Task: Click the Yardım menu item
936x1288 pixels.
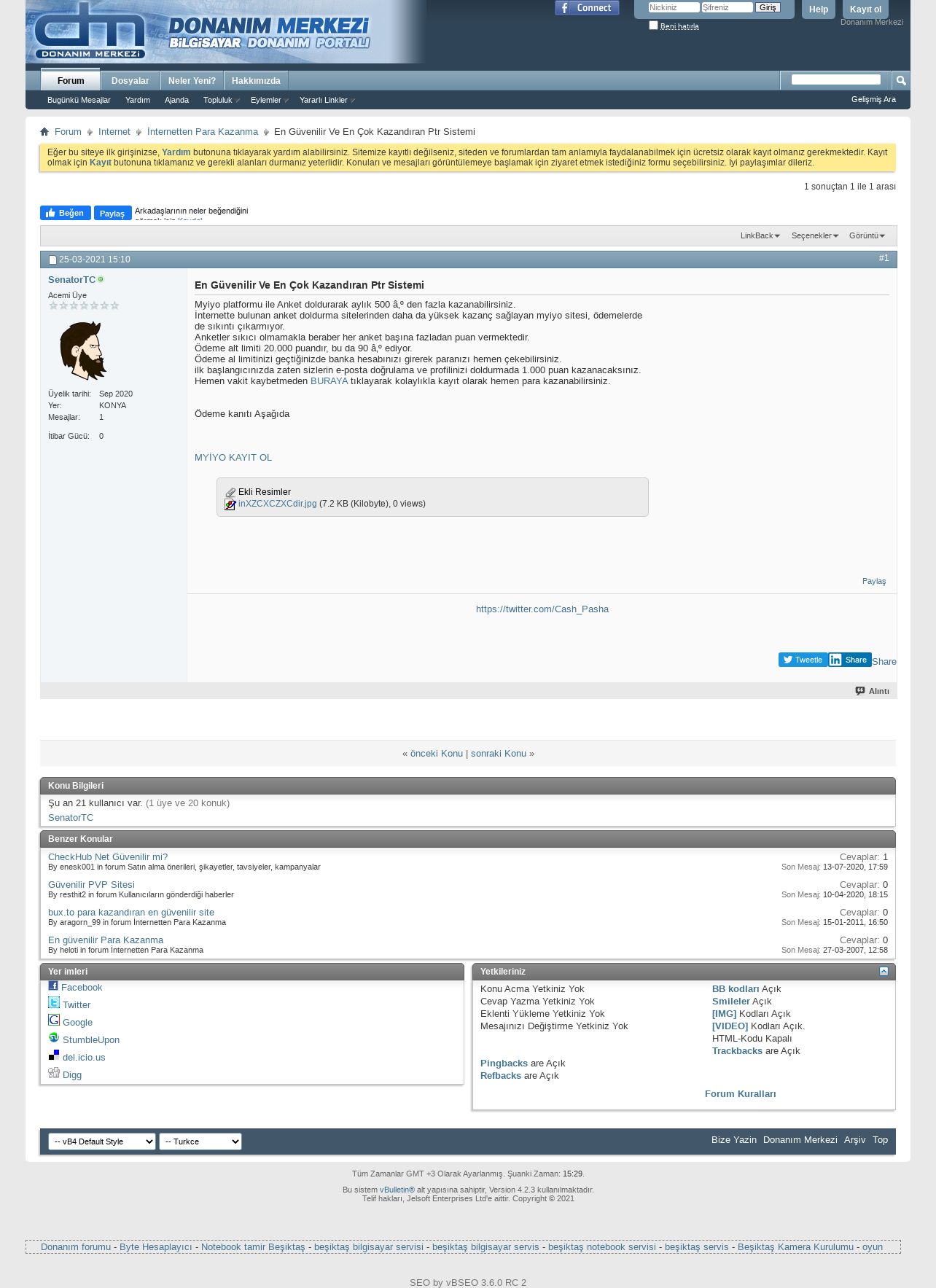Action: point(138,100)
